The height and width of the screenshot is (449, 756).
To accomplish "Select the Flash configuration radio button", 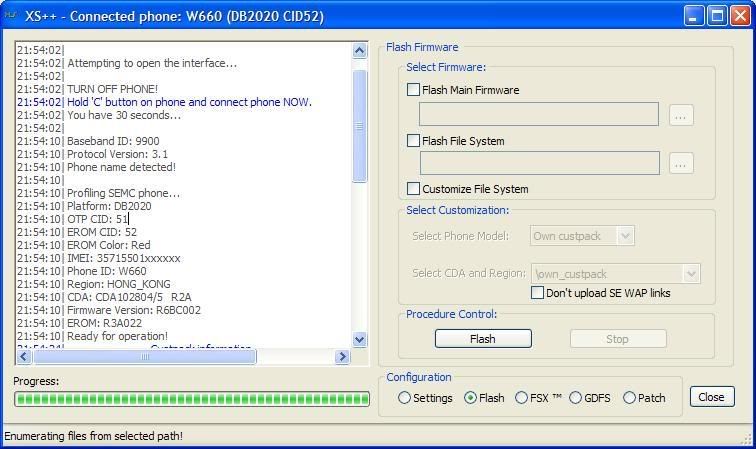I will [470, 398].
